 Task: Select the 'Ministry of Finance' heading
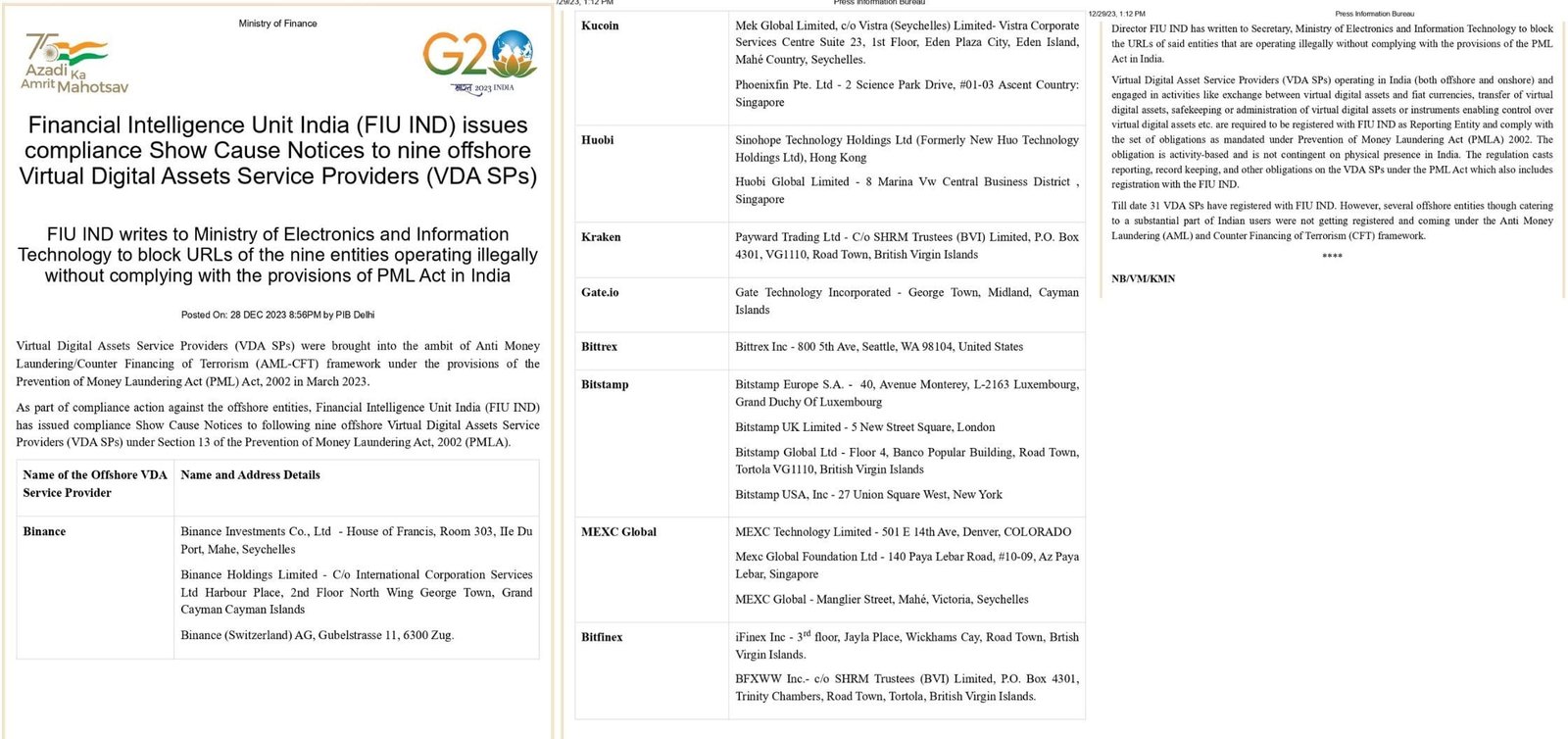(277, 24)
